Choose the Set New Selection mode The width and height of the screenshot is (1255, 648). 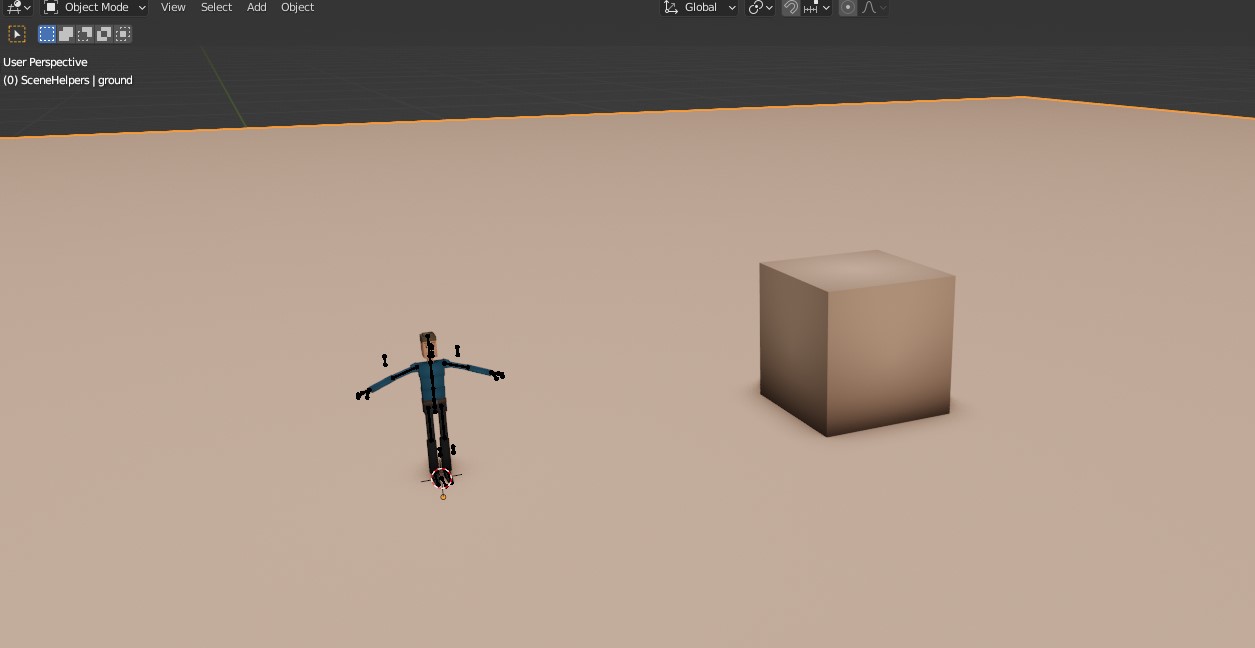pyautogui.click(x=47, y=34)
